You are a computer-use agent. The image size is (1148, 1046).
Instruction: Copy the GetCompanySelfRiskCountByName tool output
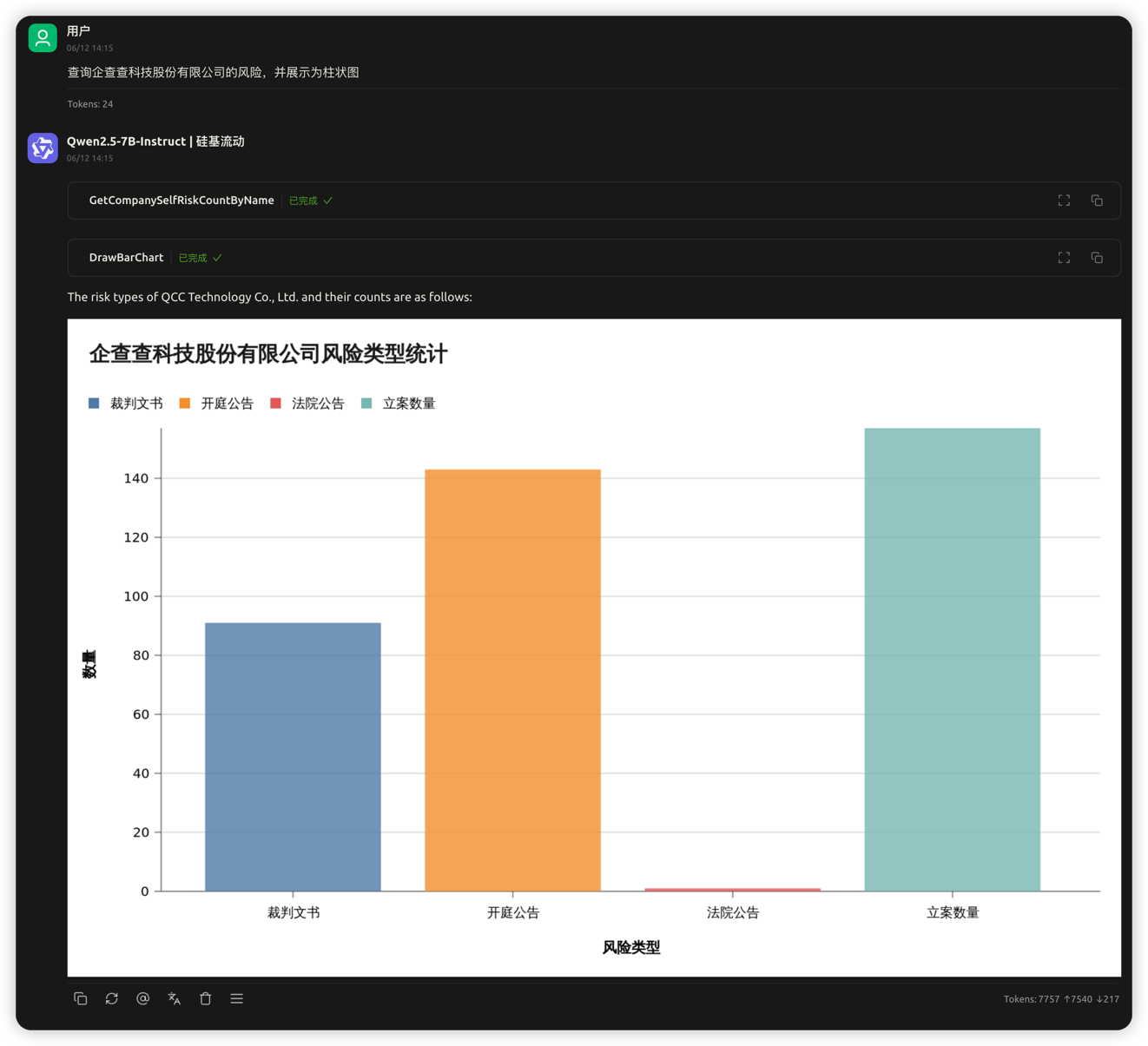[x=1097, y=201]
